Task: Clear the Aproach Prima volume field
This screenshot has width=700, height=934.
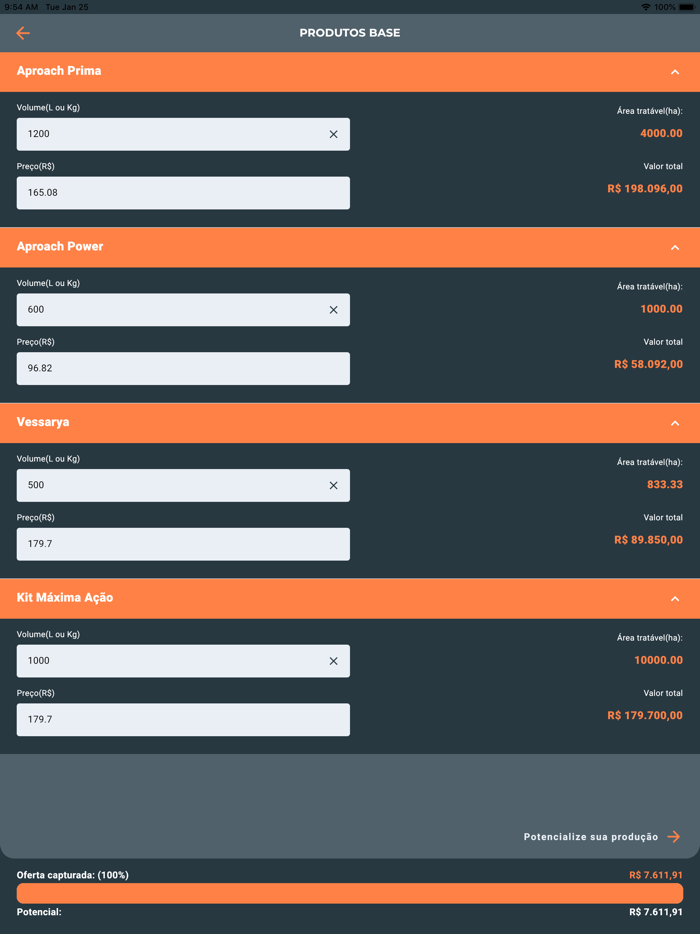Action: [x=334, y=134]
